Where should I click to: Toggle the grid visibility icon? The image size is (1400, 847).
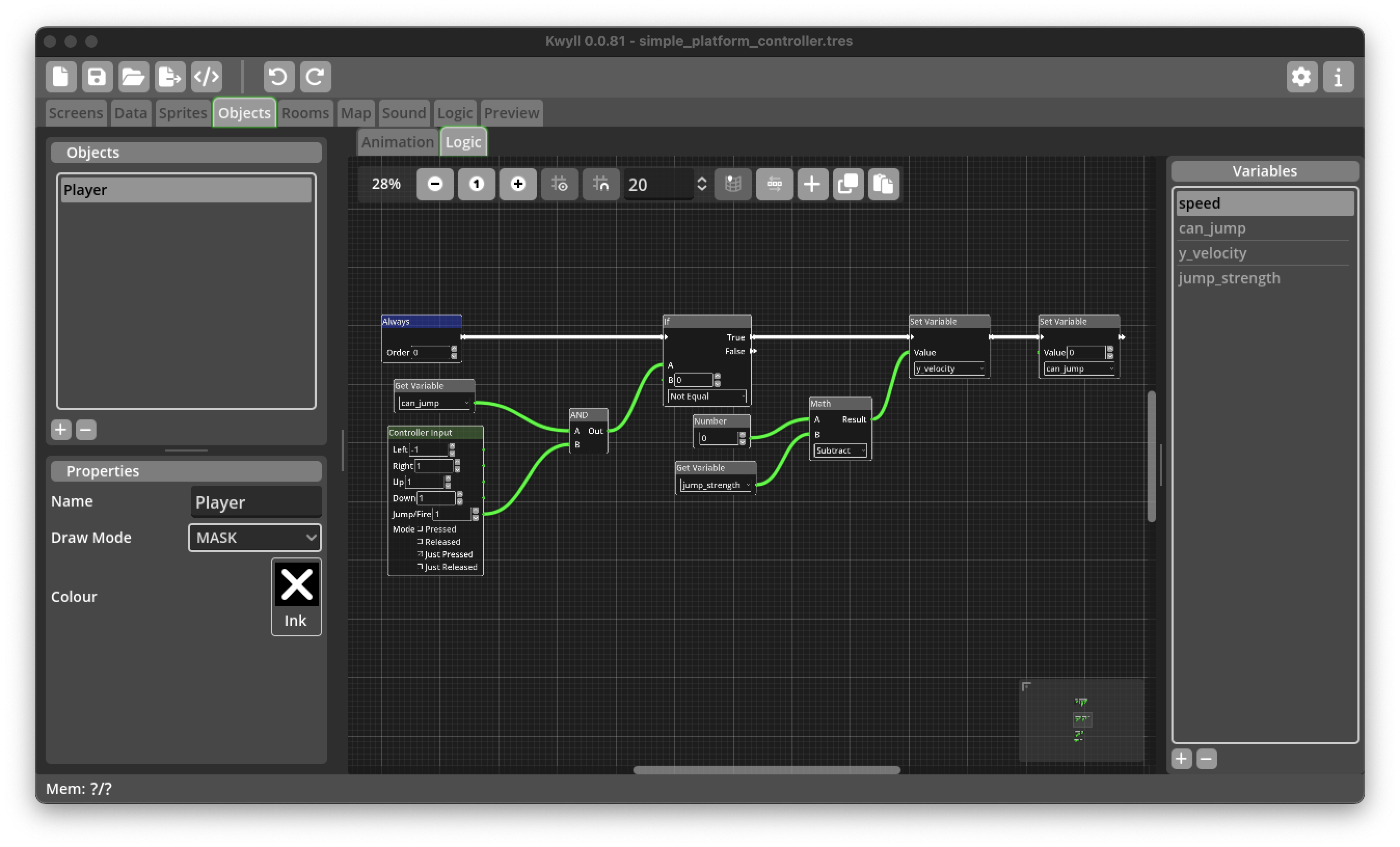pos(559,184)
